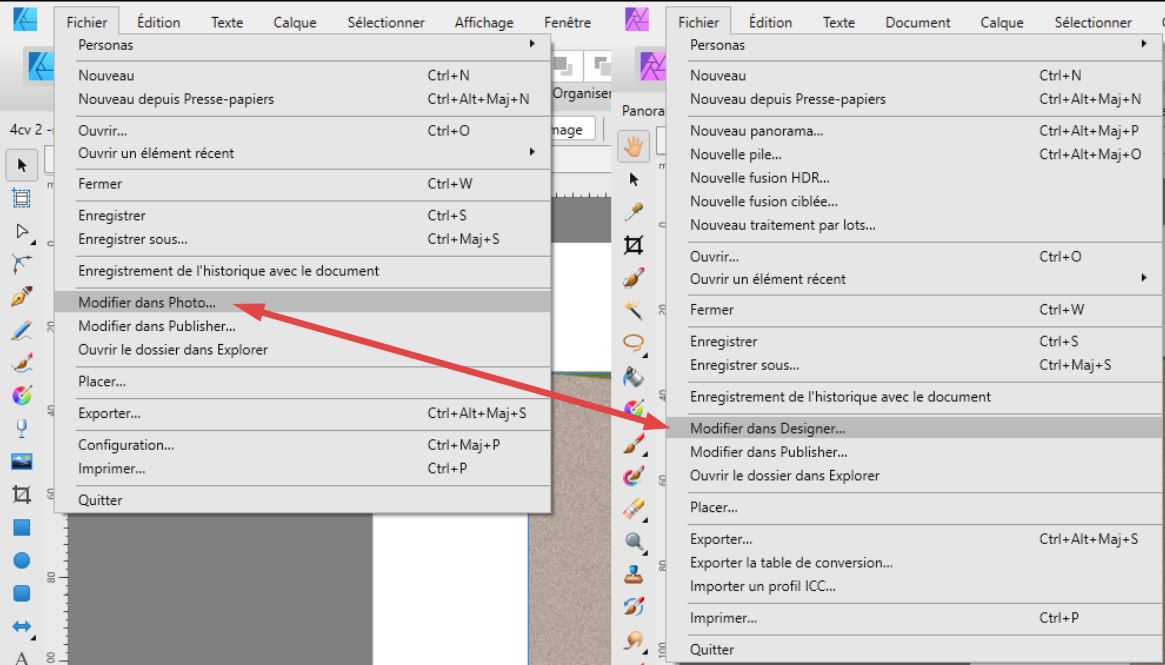1165x665 pixels.
Task: Open the Affichage menu in Designer
Action: 484,22
